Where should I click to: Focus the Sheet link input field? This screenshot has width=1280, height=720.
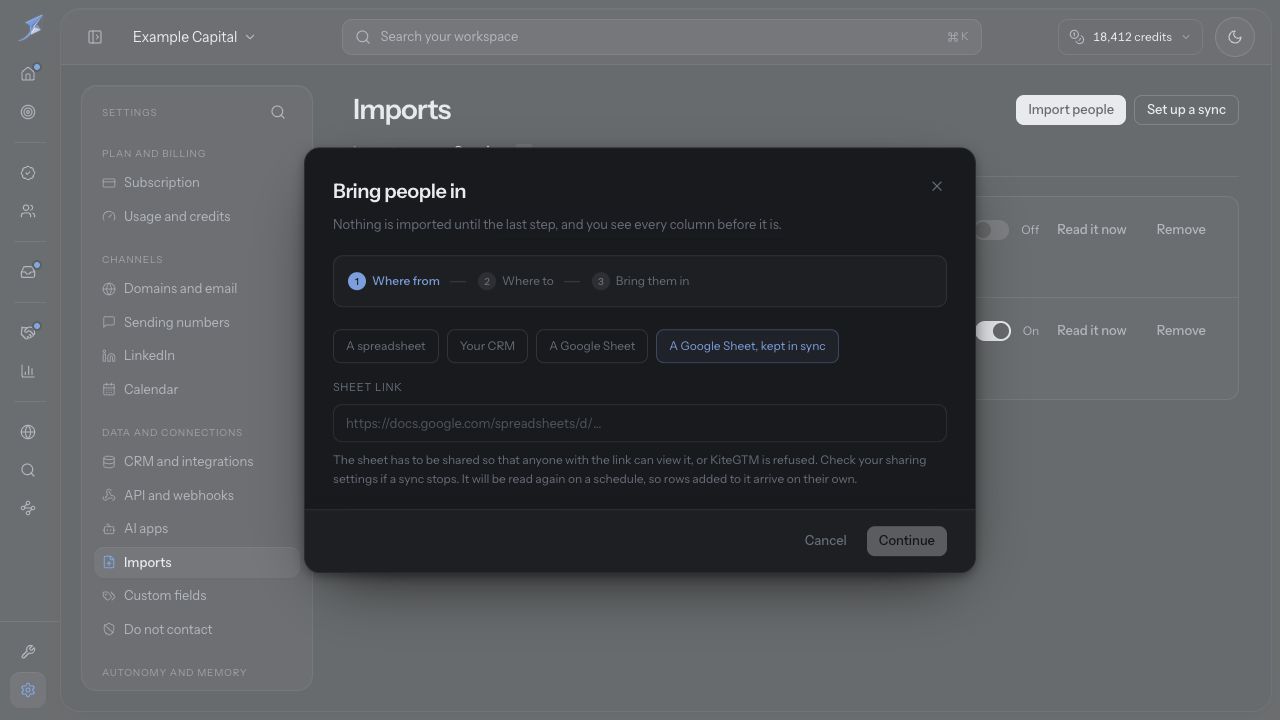point(640,423)
